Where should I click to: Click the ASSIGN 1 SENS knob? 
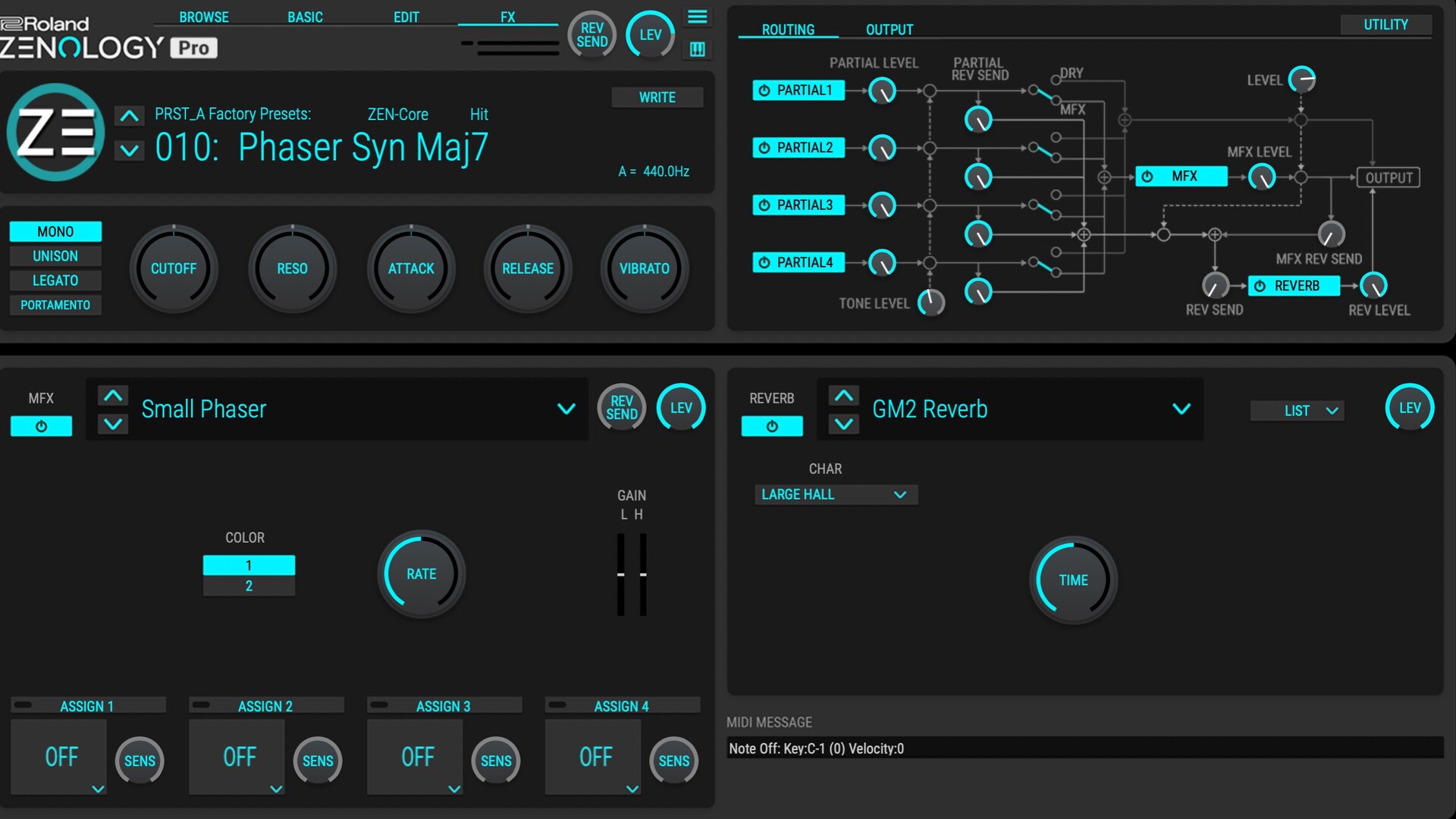pyautogui.click(x=140, y=761)
